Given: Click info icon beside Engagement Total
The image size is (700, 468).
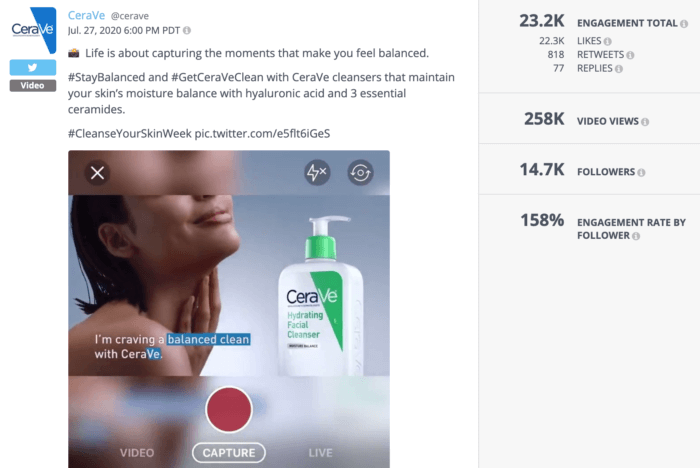Looking at the screenshot, I should point(684,24).
